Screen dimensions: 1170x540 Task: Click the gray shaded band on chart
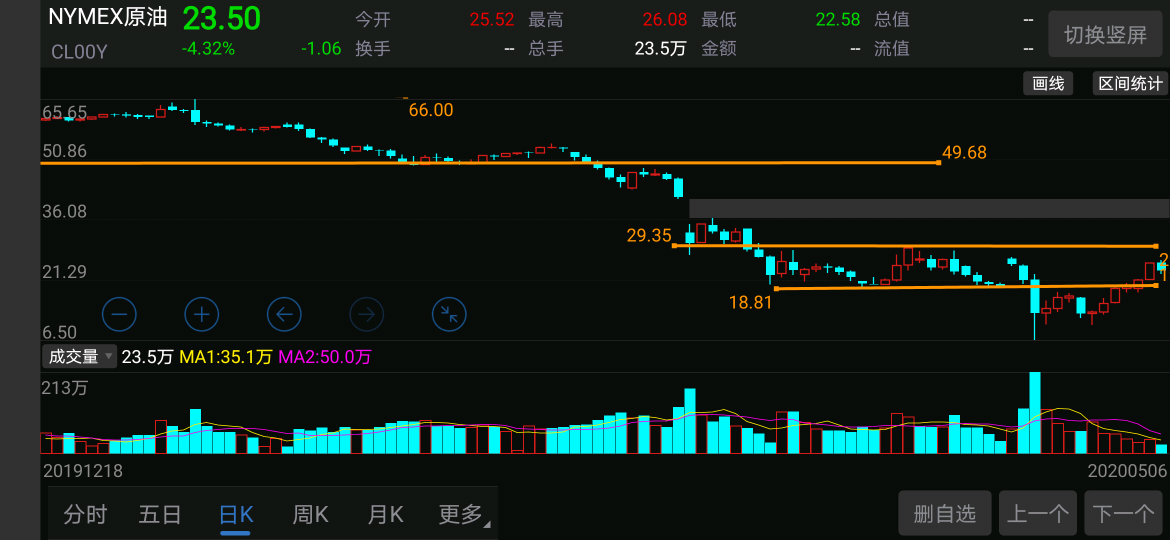click(x=929, y=208)
